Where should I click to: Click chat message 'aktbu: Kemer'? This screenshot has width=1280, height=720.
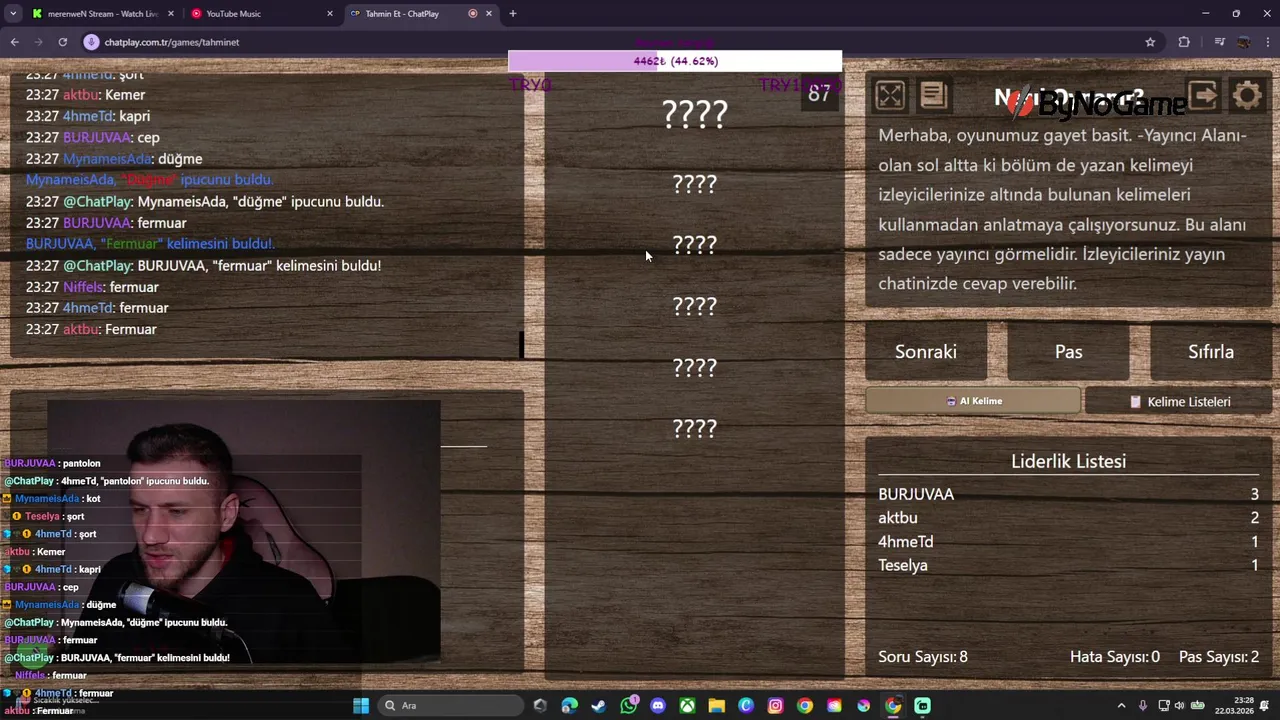pos(86,95)
